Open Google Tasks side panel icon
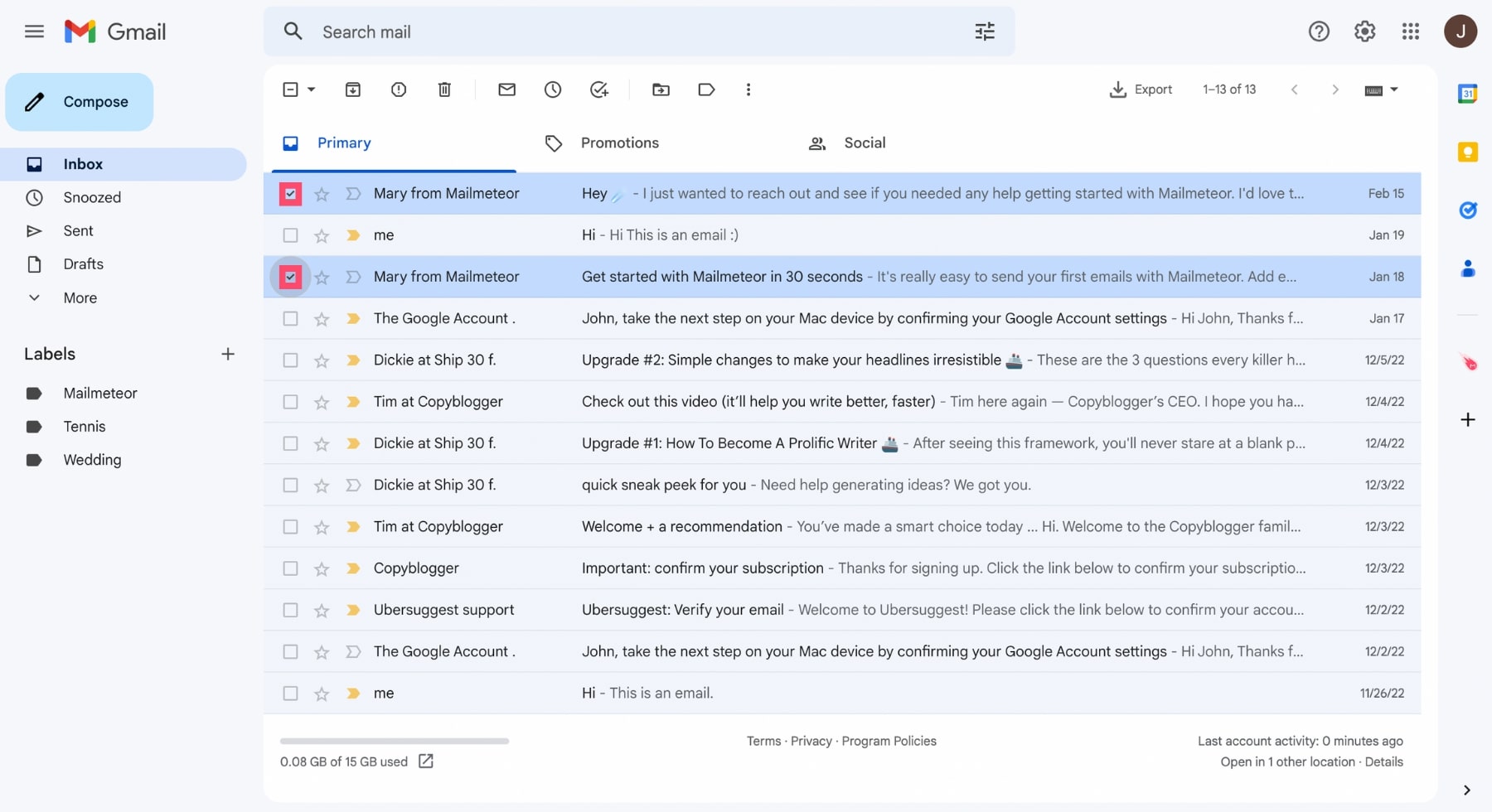 1468,210
